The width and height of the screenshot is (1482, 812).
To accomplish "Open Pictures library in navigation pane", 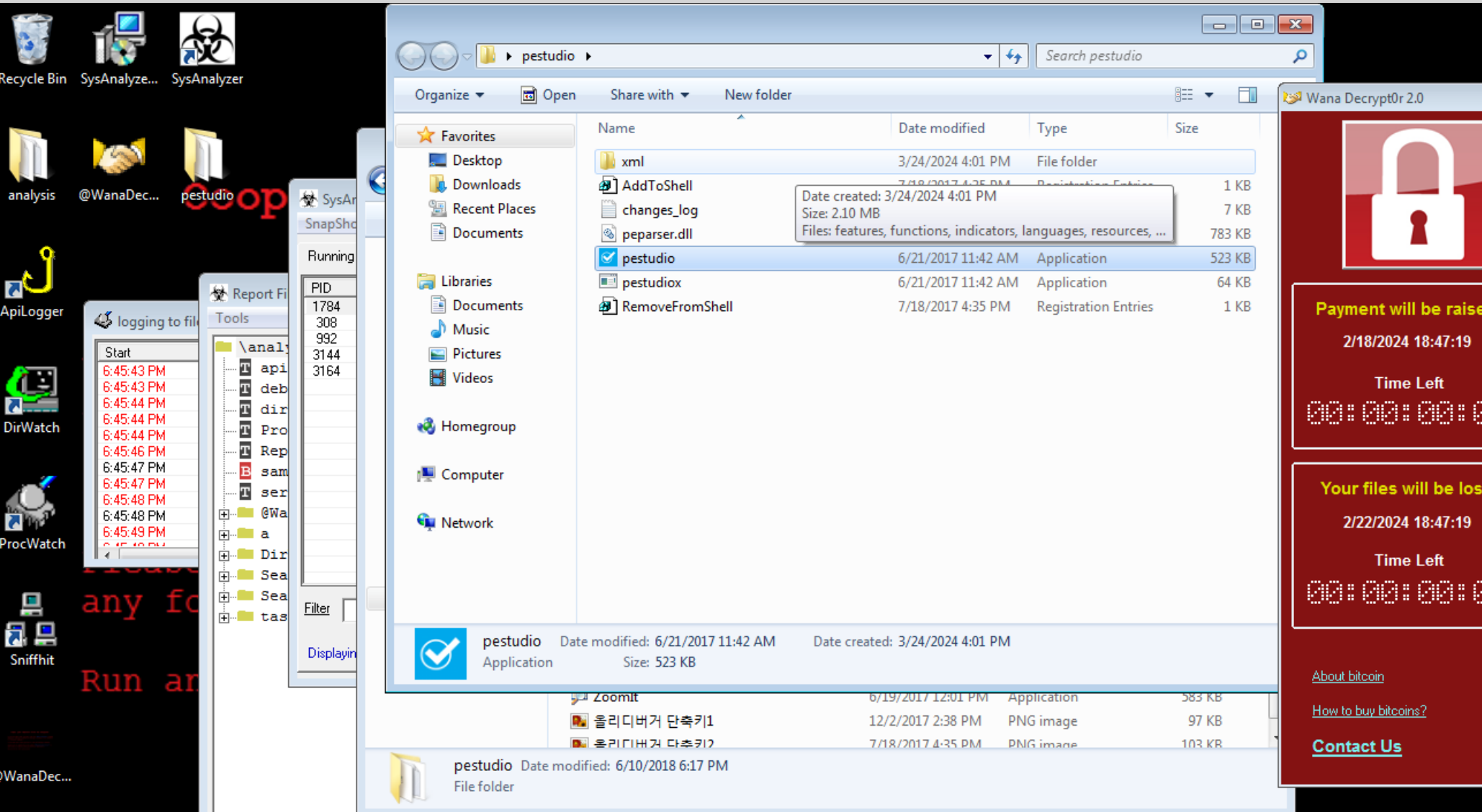I will 465,354.
